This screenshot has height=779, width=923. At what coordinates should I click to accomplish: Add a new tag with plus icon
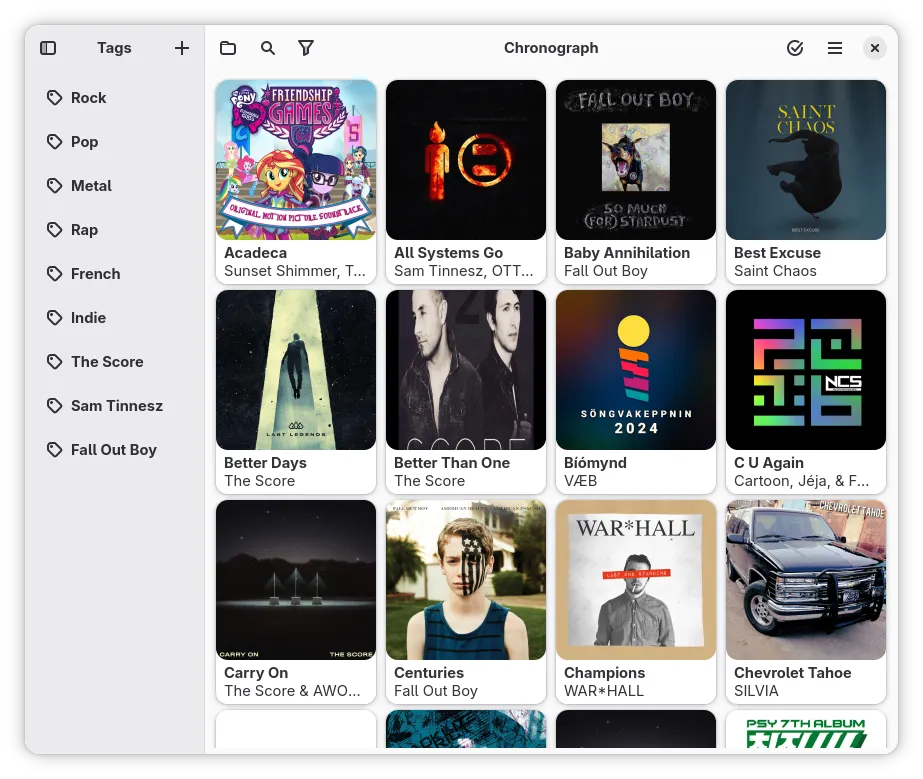click(x=182, y=48)
